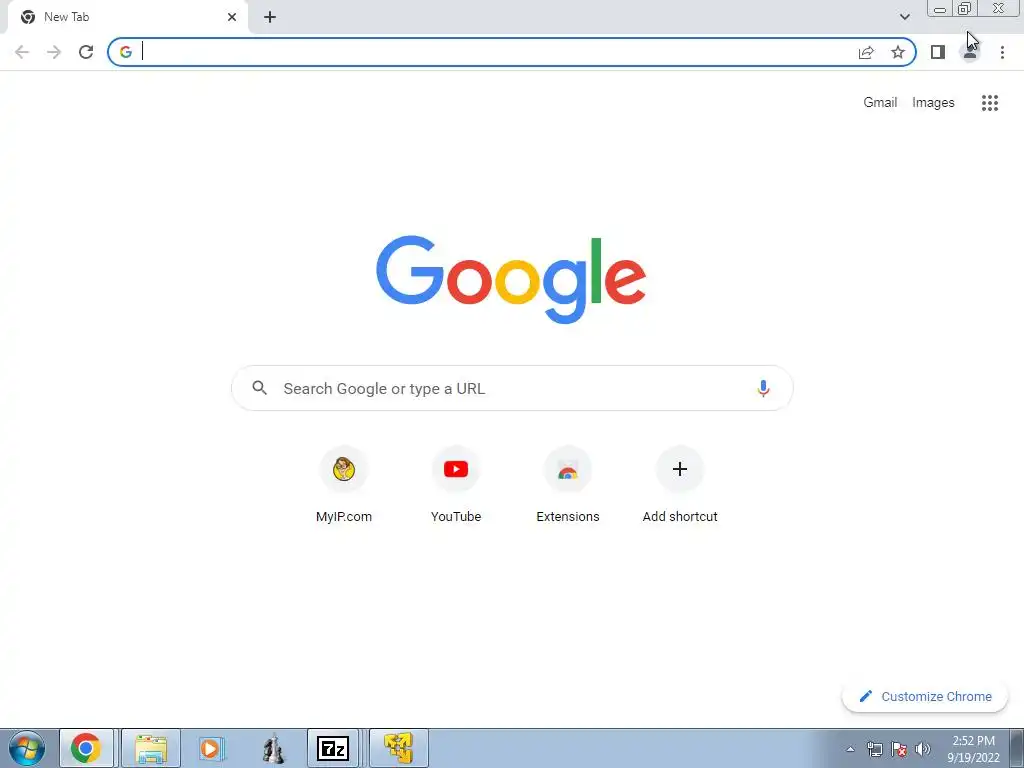Close the New Tab tab
The width and height of the screenshot is (1024, 768).
click(232, 17)
